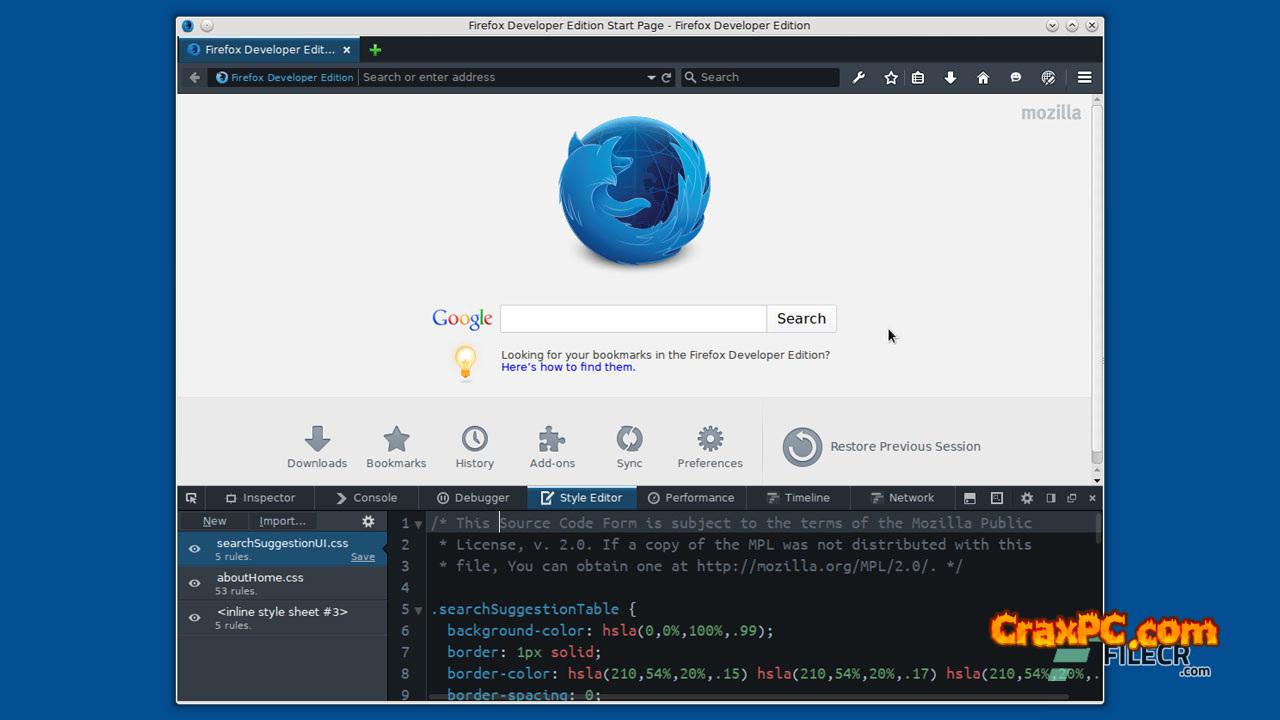This screenshot has height=720, width=1280.
Task: Open the developer tools wrench icon
Action: click(858, 77)
